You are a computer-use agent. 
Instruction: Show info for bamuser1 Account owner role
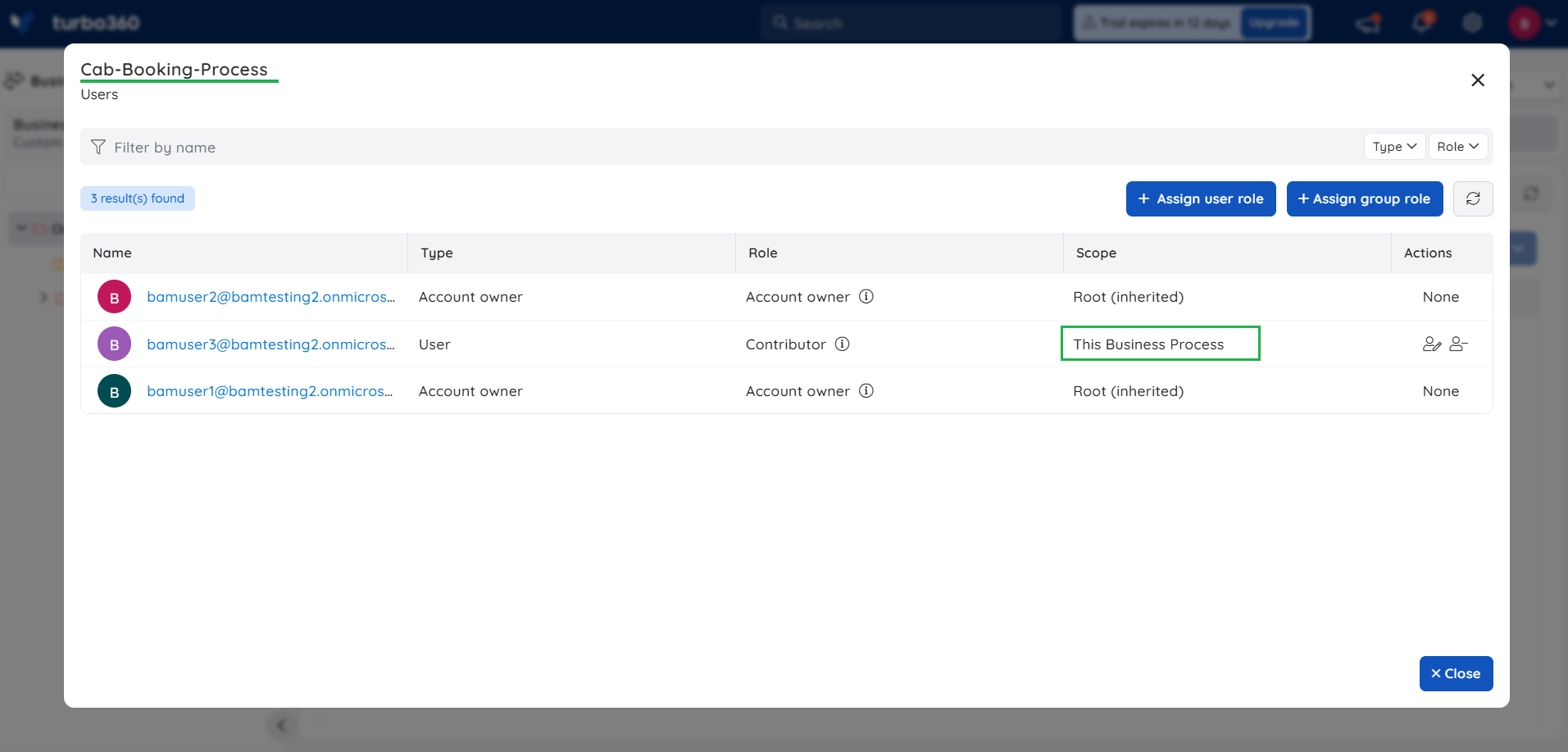point(866,391)
